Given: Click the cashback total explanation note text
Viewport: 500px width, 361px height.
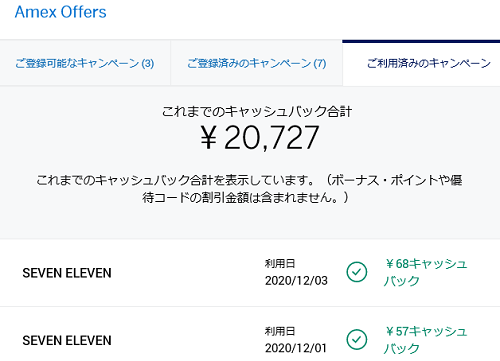Looking at the screenshot, I should [249, 189].
